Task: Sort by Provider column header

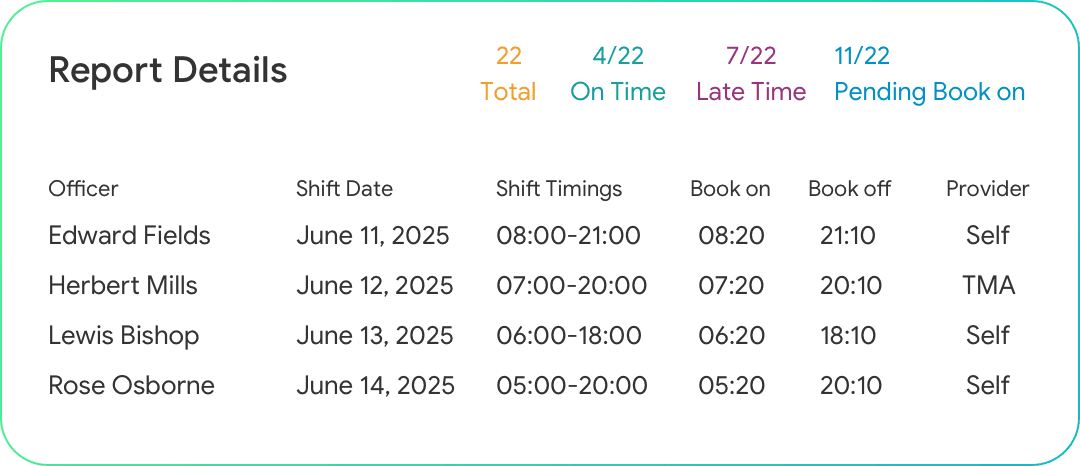Action: click(x=987, y=189)
